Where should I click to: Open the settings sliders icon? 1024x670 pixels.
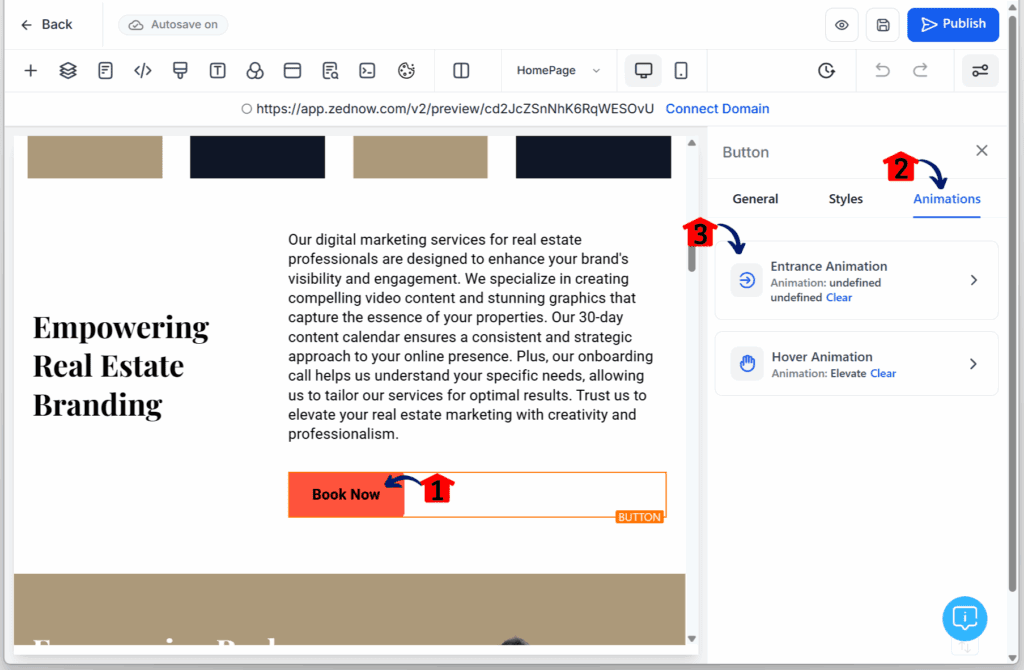click(x=980, y=71)
